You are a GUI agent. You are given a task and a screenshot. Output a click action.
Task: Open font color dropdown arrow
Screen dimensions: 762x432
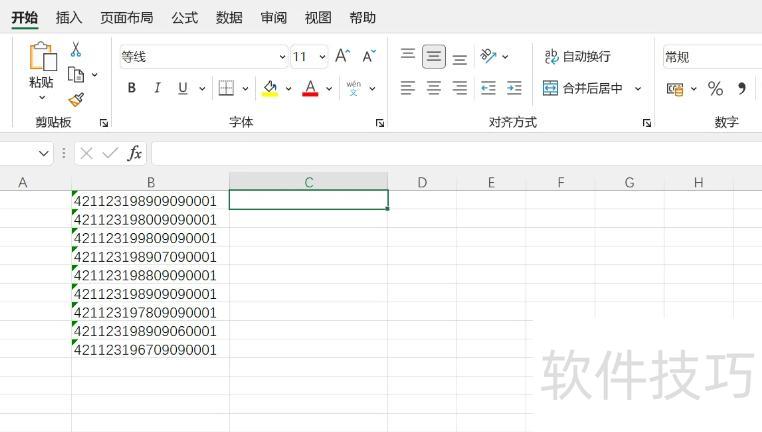[x=329, y=88]
